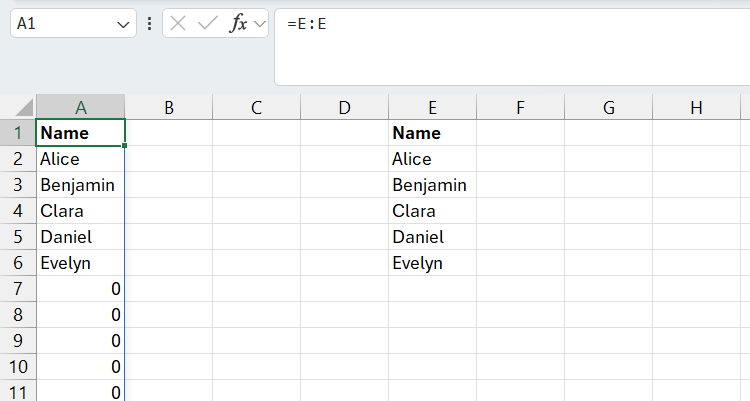The width and height of the screenshot is (750, 401).
Task: Select column C header
Action: (x=256, y=107)
